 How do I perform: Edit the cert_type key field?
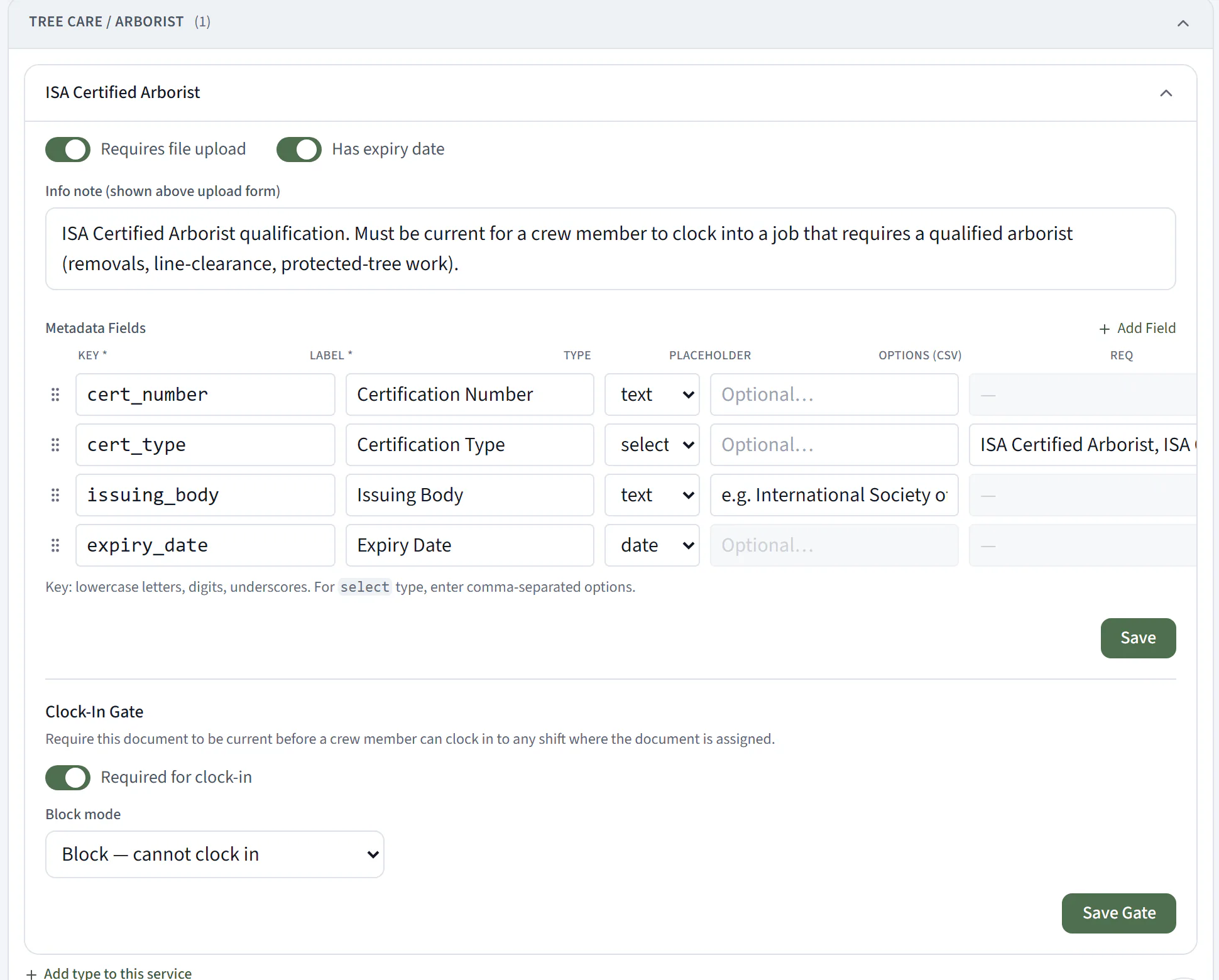[x=205, y=445]
